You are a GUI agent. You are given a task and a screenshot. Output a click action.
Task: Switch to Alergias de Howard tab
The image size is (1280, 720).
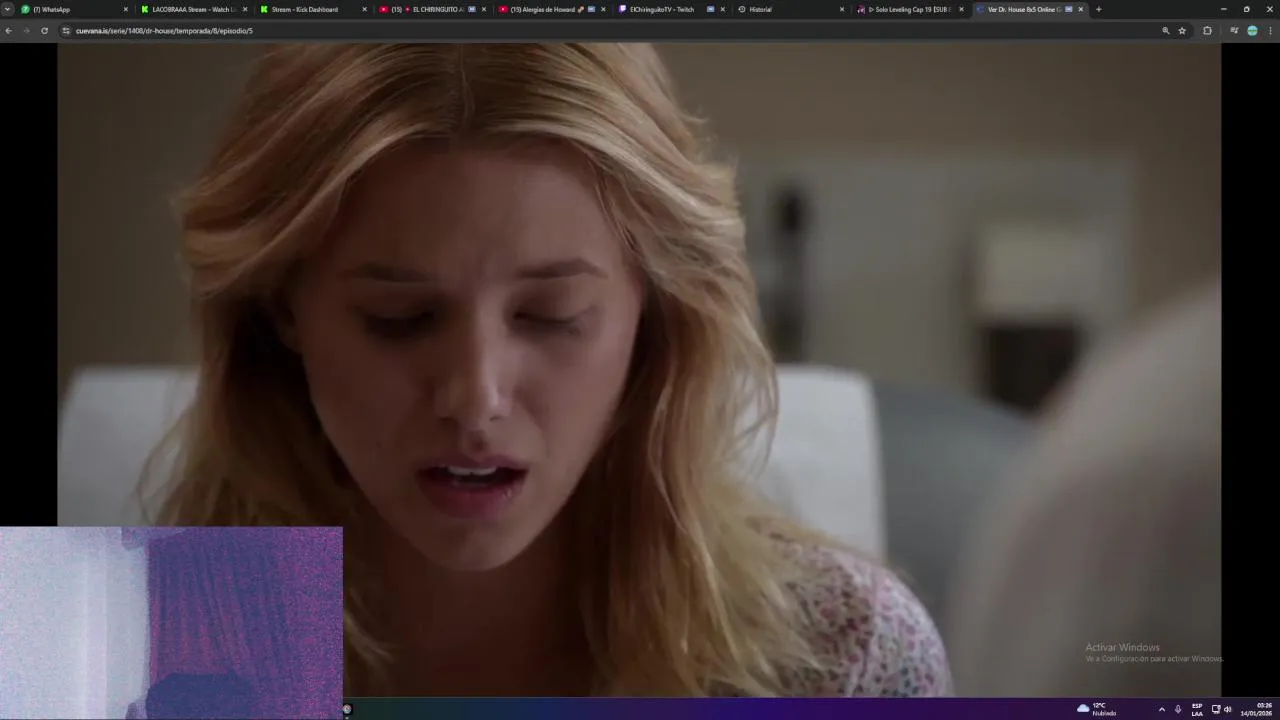point(550,9)
